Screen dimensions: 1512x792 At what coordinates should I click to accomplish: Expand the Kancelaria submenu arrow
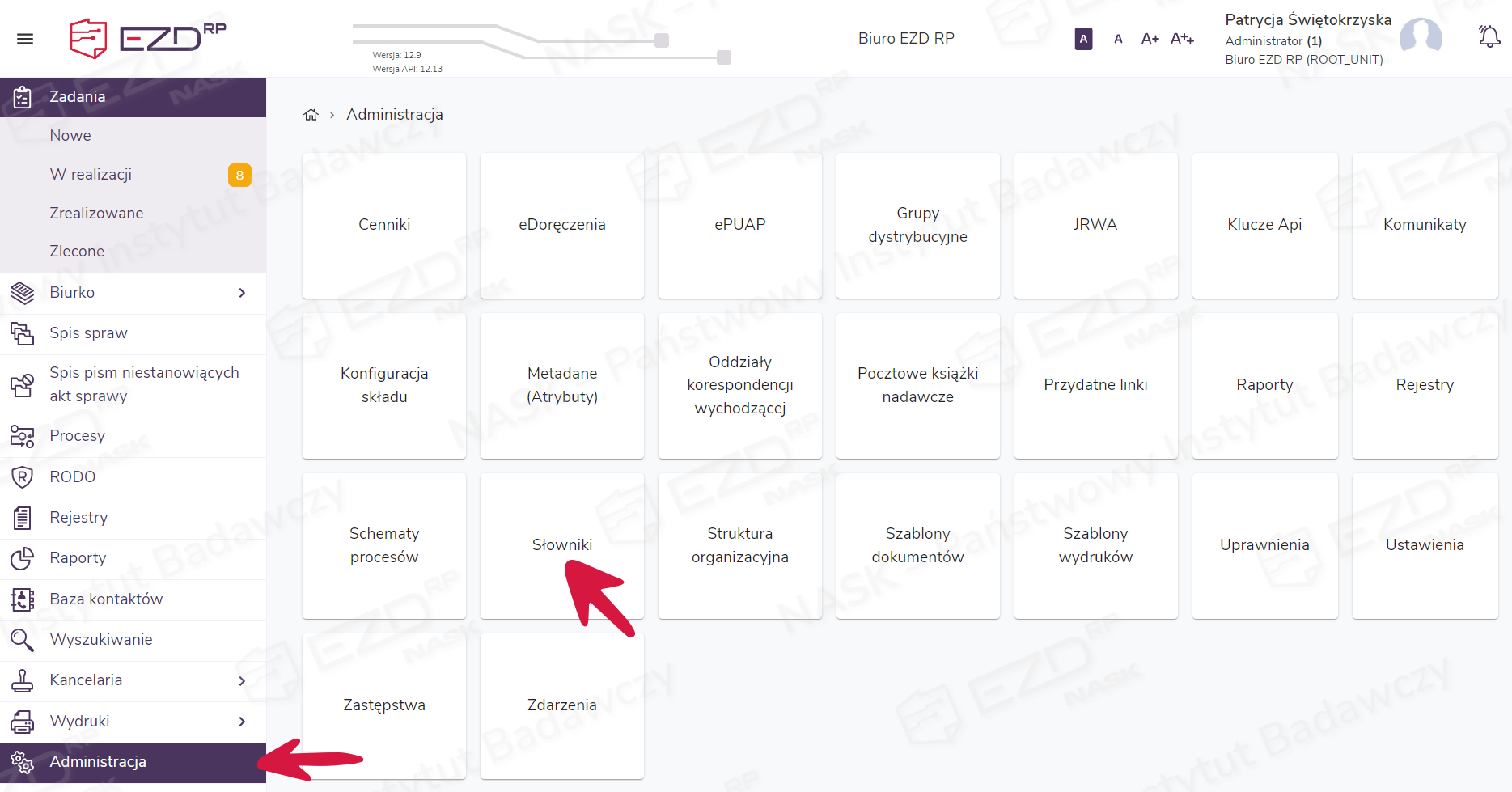coord(242,681)
